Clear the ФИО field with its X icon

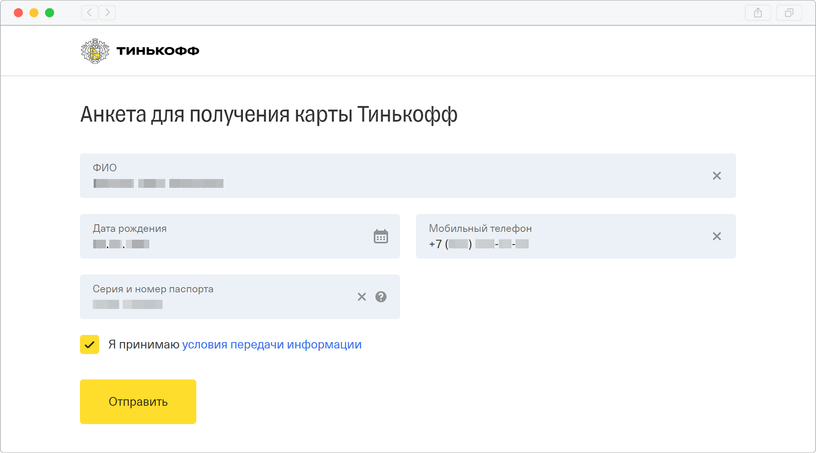pyautogui.click(x=717, y=176)
